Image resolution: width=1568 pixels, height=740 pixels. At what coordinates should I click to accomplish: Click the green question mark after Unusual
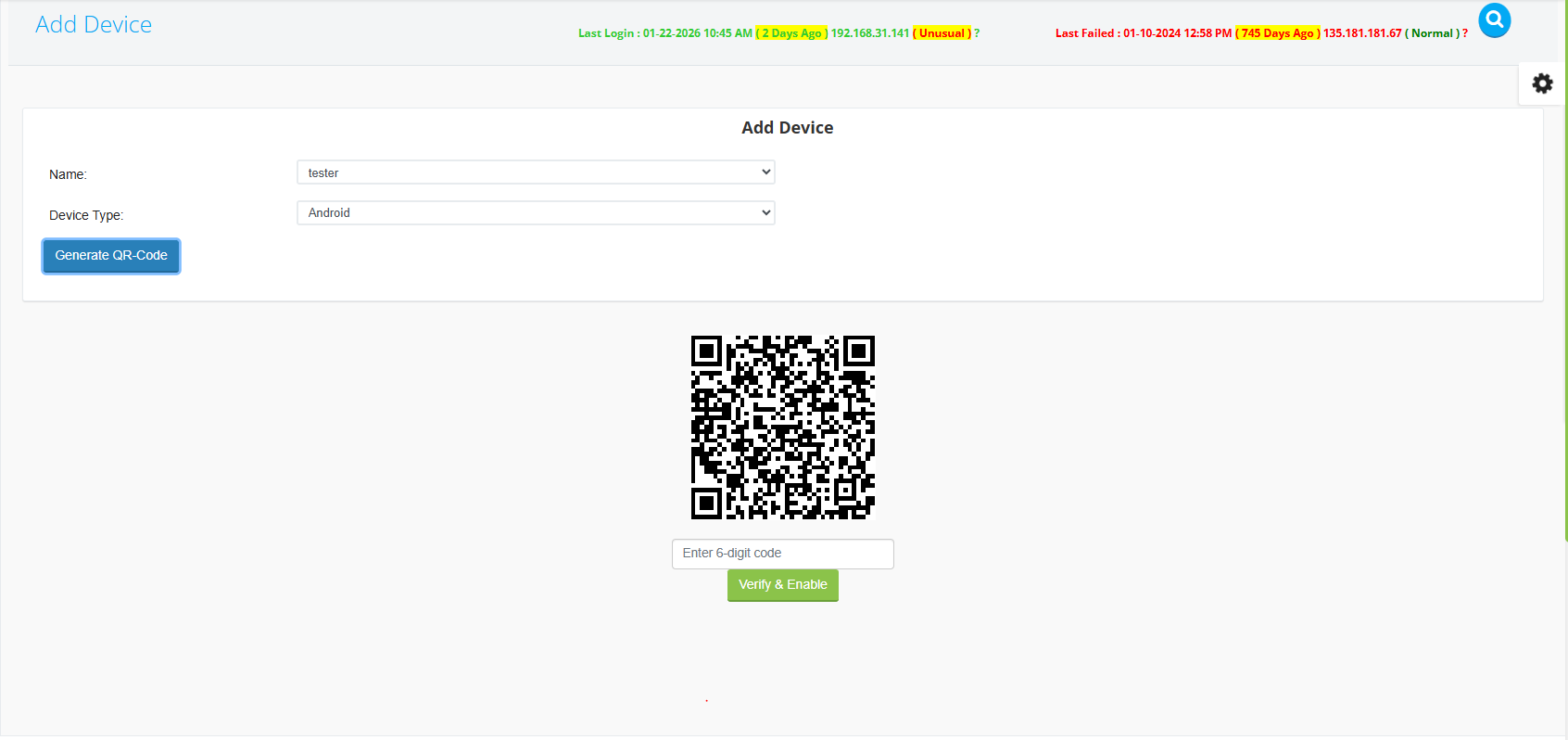[977, 33]
